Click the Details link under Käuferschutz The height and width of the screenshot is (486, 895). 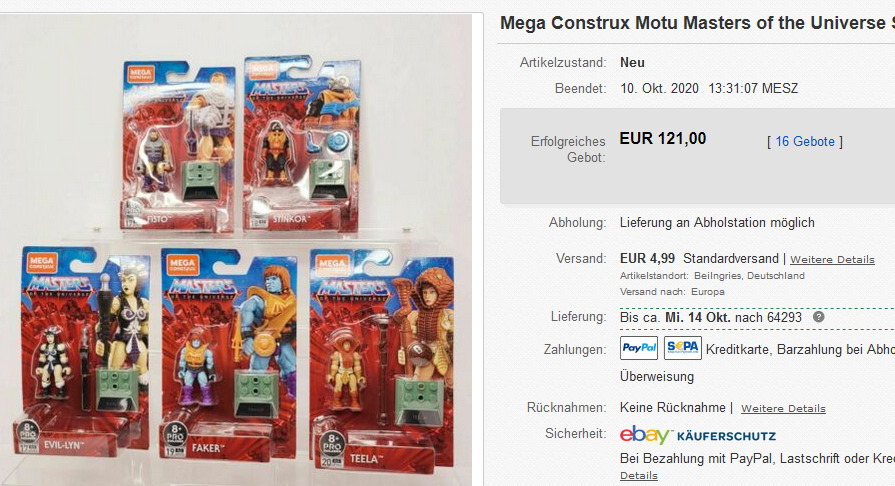click(639, 476)
